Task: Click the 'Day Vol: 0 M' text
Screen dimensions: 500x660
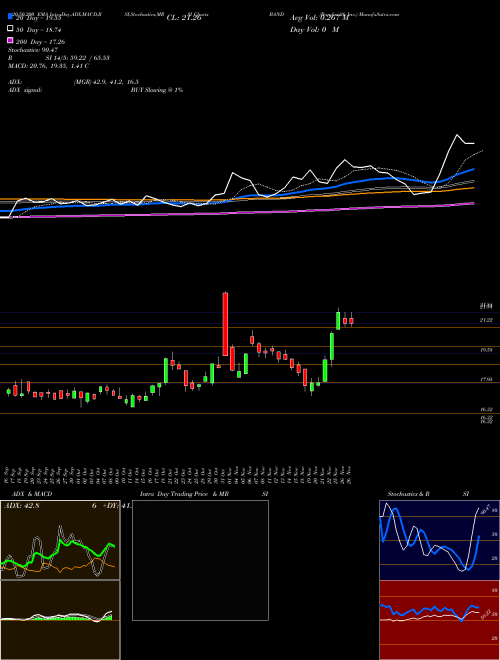Action: (x=314, y=29)
